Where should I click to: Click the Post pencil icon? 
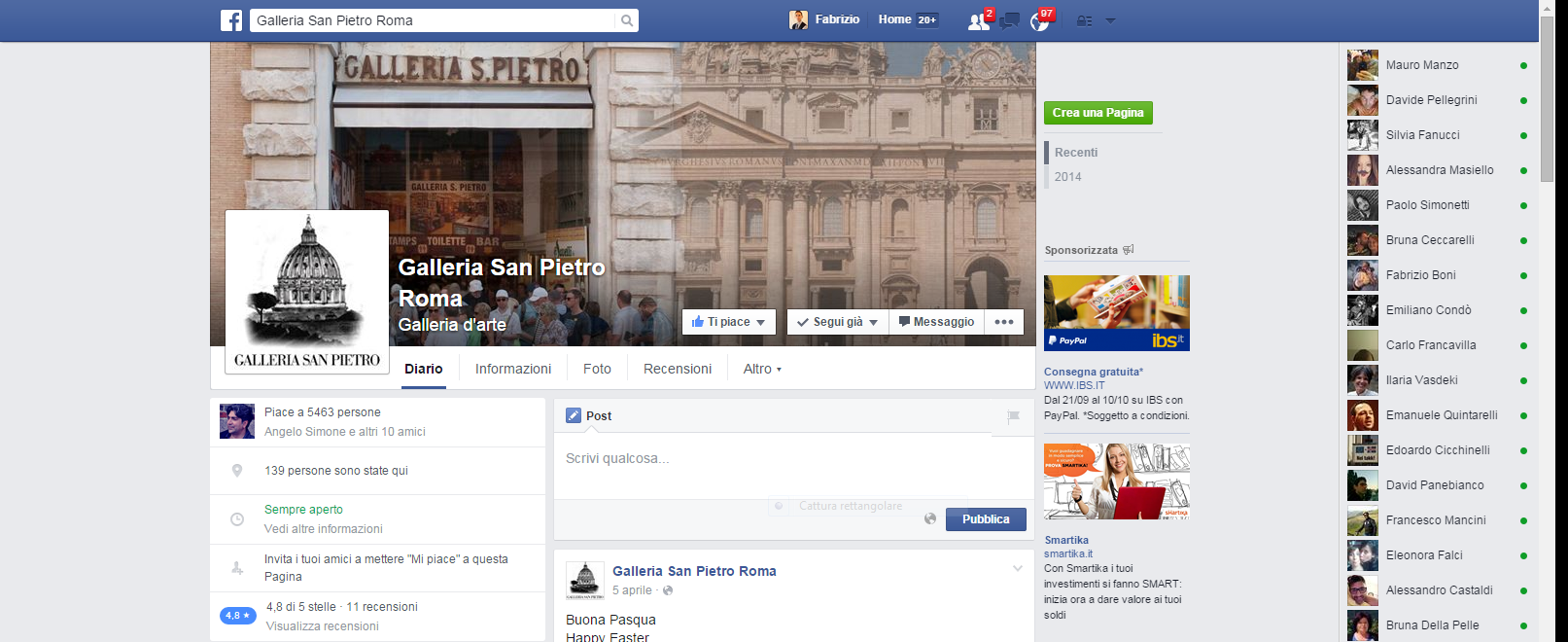click(x=574, y=415)
